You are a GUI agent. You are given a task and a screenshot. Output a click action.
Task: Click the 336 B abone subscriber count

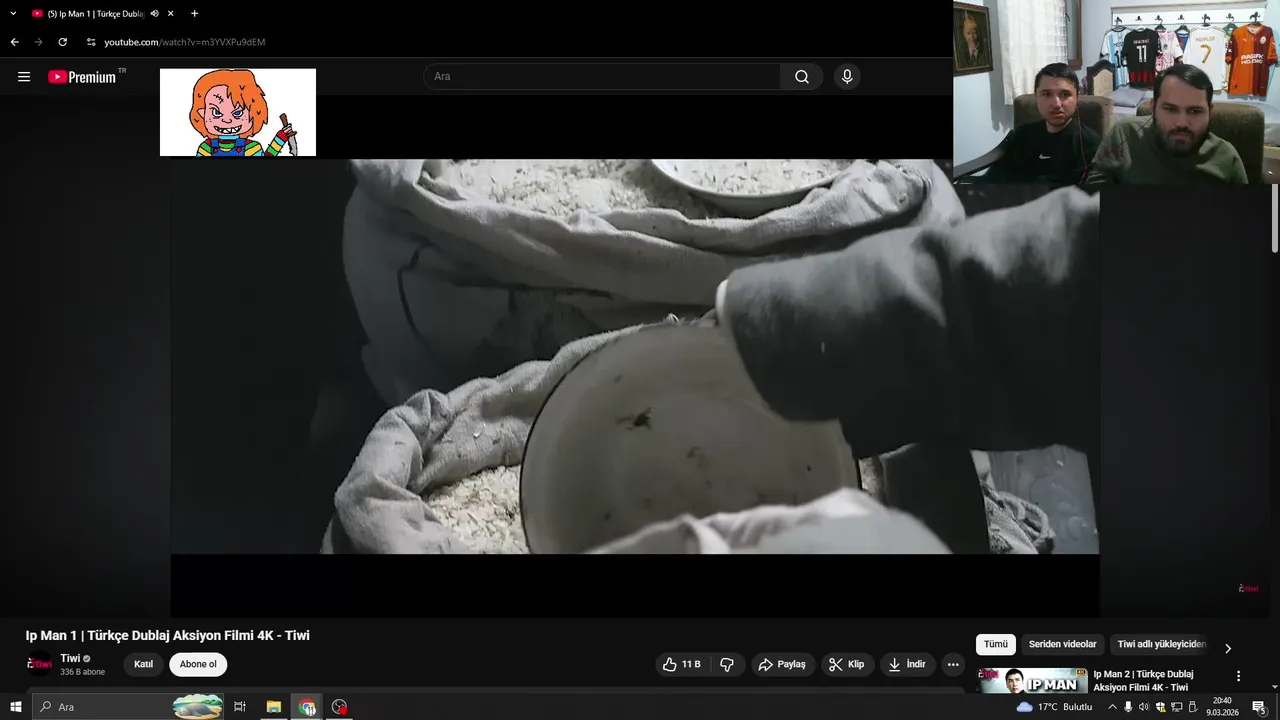(82, 672)
